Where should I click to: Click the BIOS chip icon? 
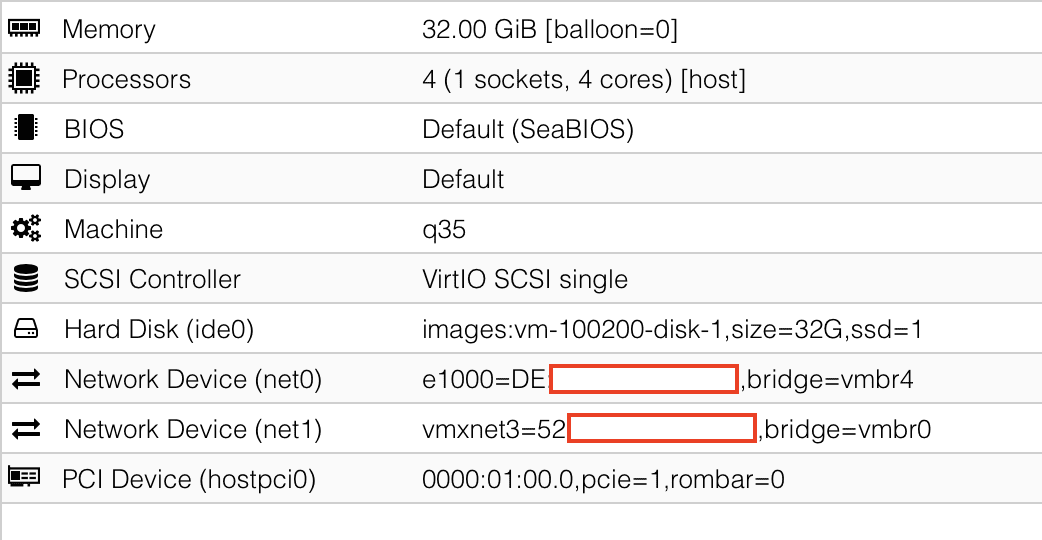pos(24,129)
